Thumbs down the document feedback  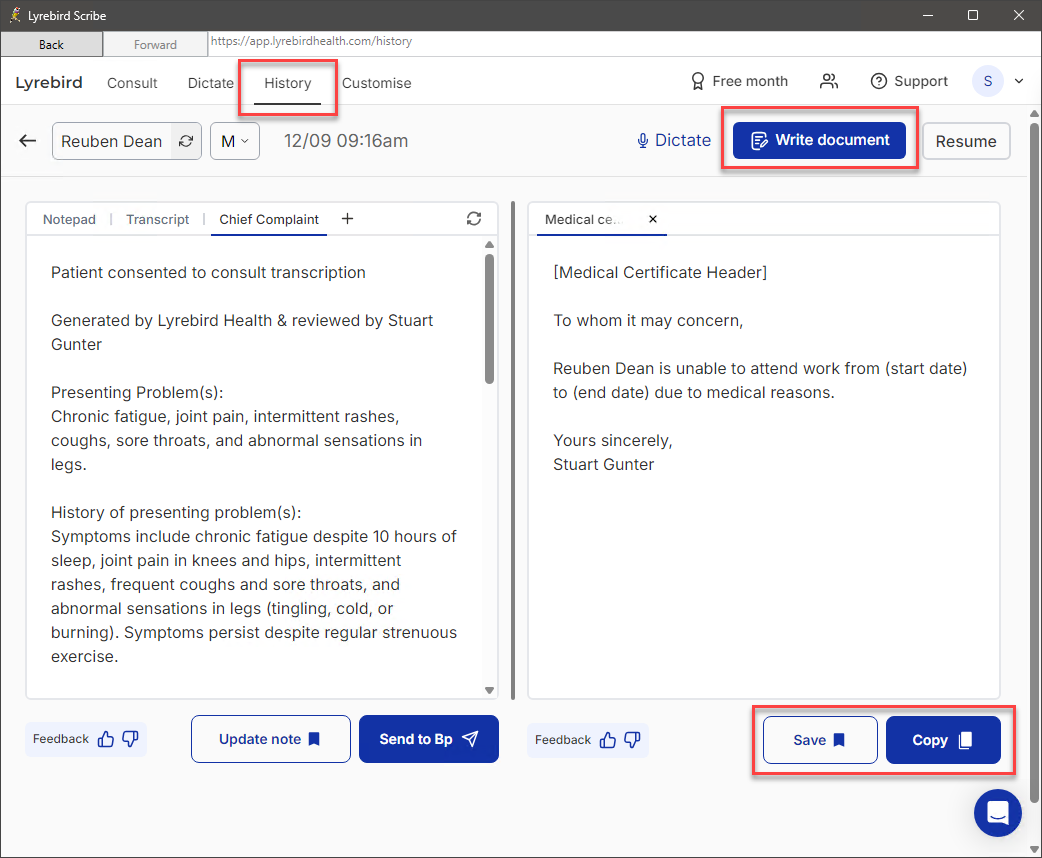[x=632, y=740]
